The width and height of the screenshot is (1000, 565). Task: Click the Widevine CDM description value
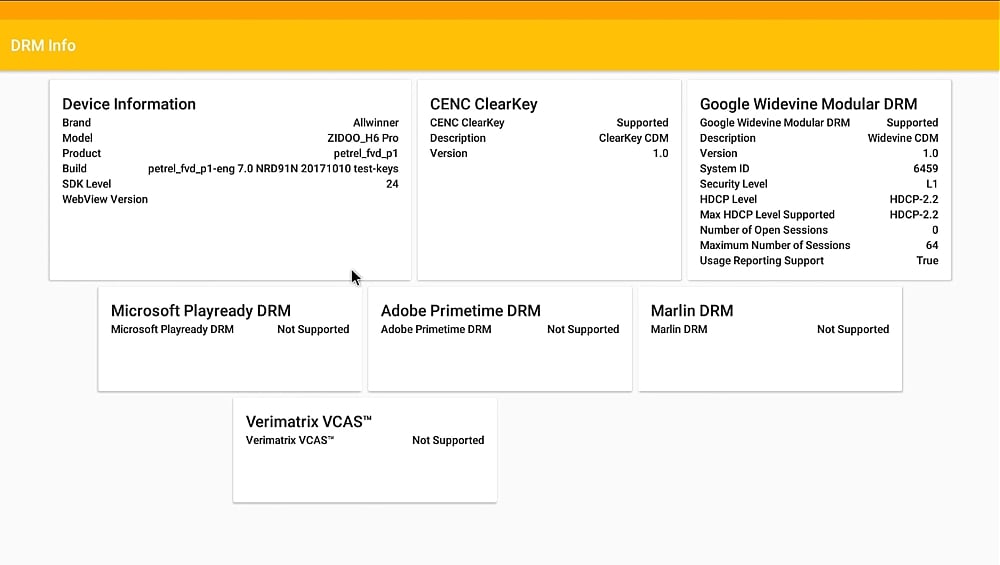903,138
